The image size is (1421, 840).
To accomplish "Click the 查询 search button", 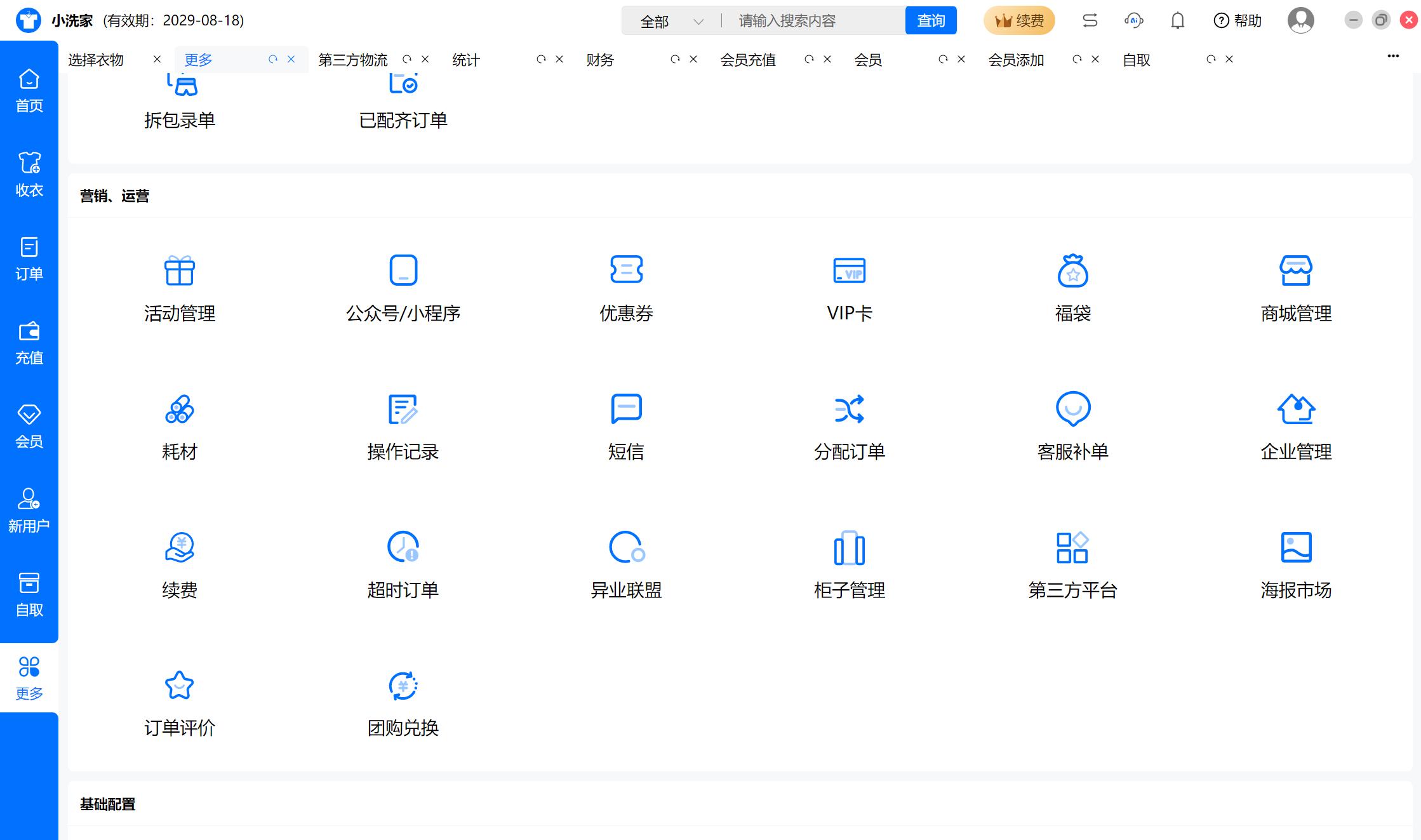I will [x=931, y=21].
